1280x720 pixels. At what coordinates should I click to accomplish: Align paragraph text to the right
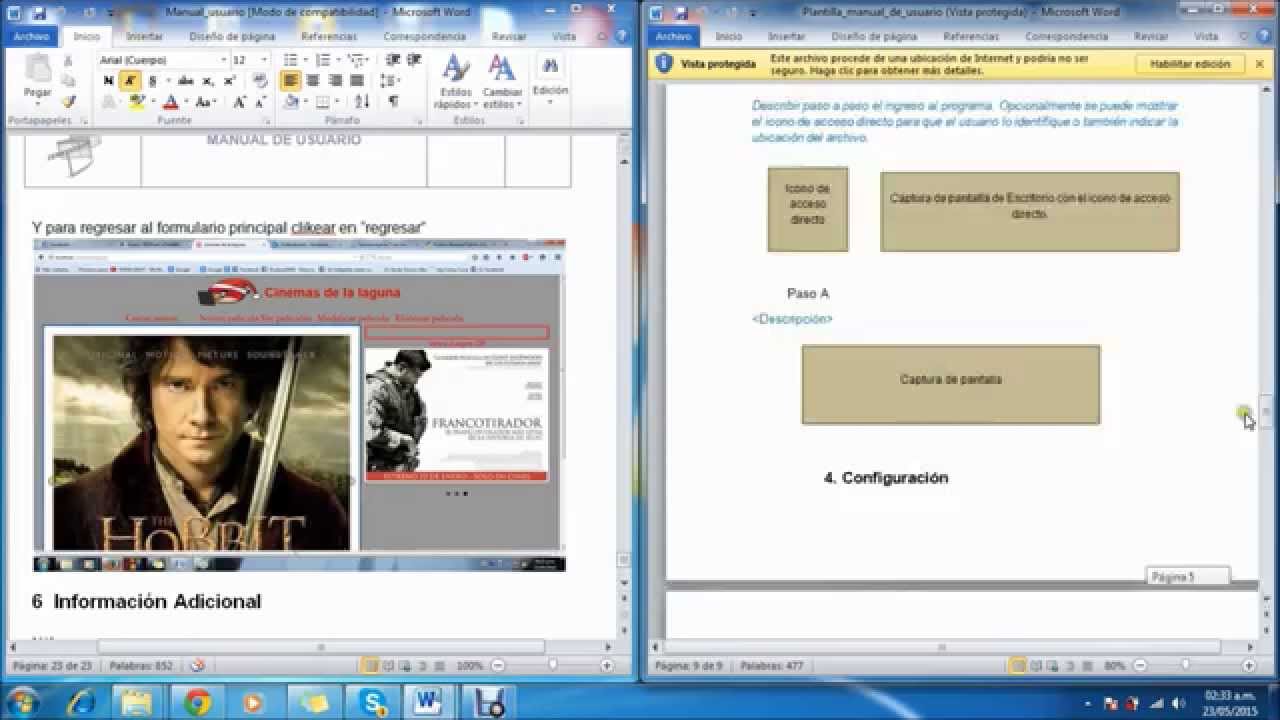(x=335, y=81)
